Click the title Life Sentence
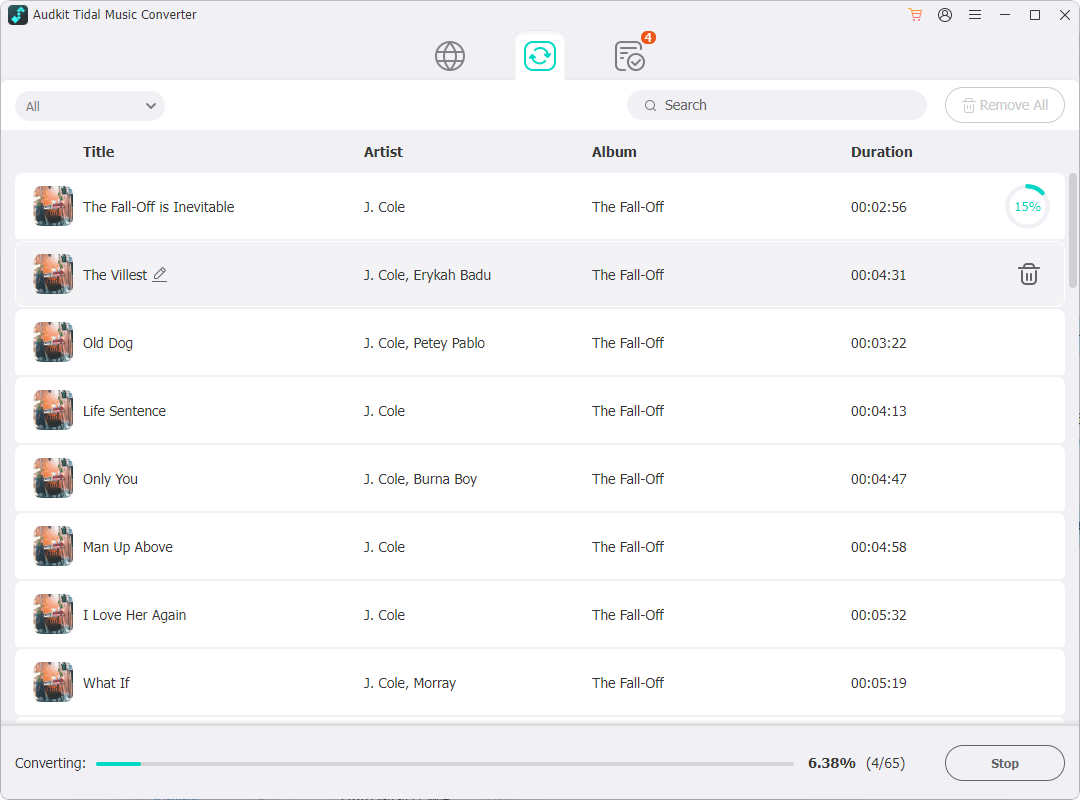This screenshot has width=1080, height=800. click(125, 411)
